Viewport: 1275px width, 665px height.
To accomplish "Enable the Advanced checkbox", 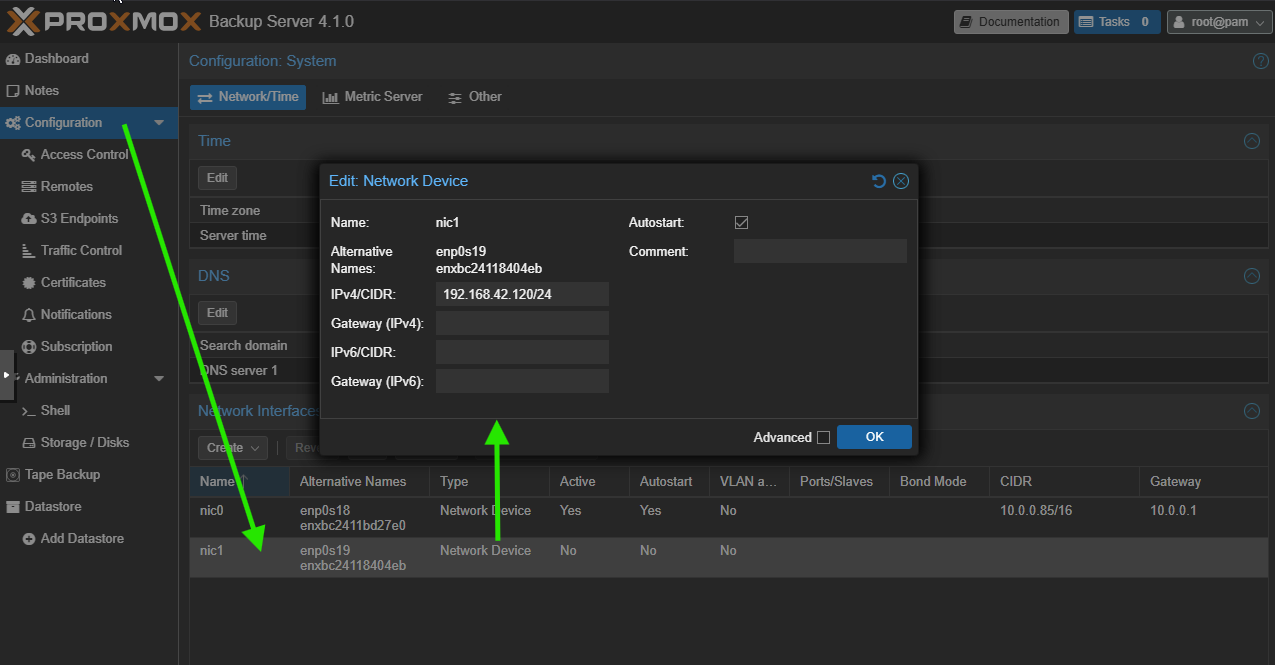I will click(823, 437).
